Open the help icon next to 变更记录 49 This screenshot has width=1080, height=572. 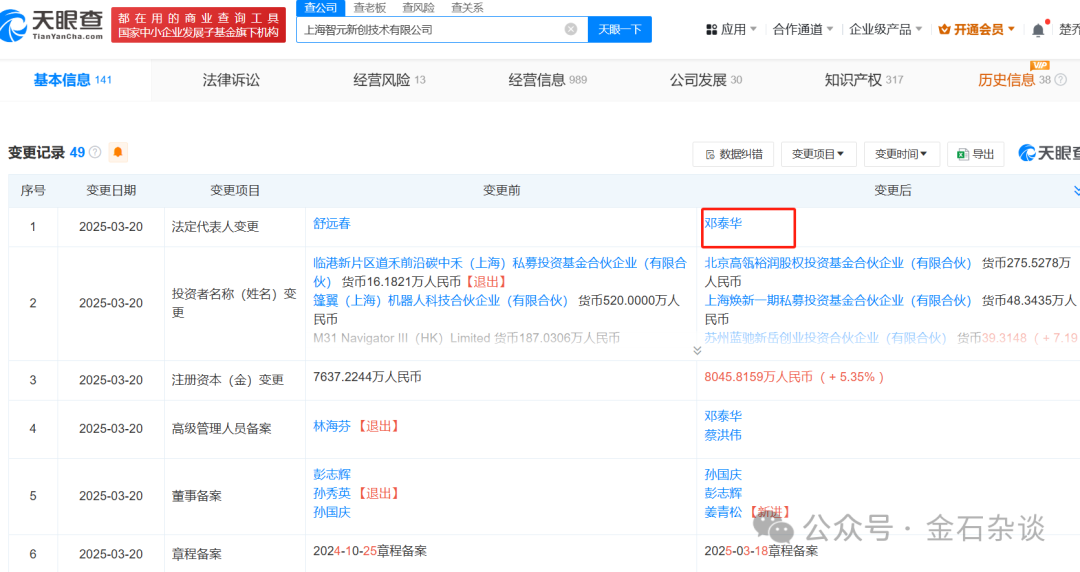(x=95, y=152)
